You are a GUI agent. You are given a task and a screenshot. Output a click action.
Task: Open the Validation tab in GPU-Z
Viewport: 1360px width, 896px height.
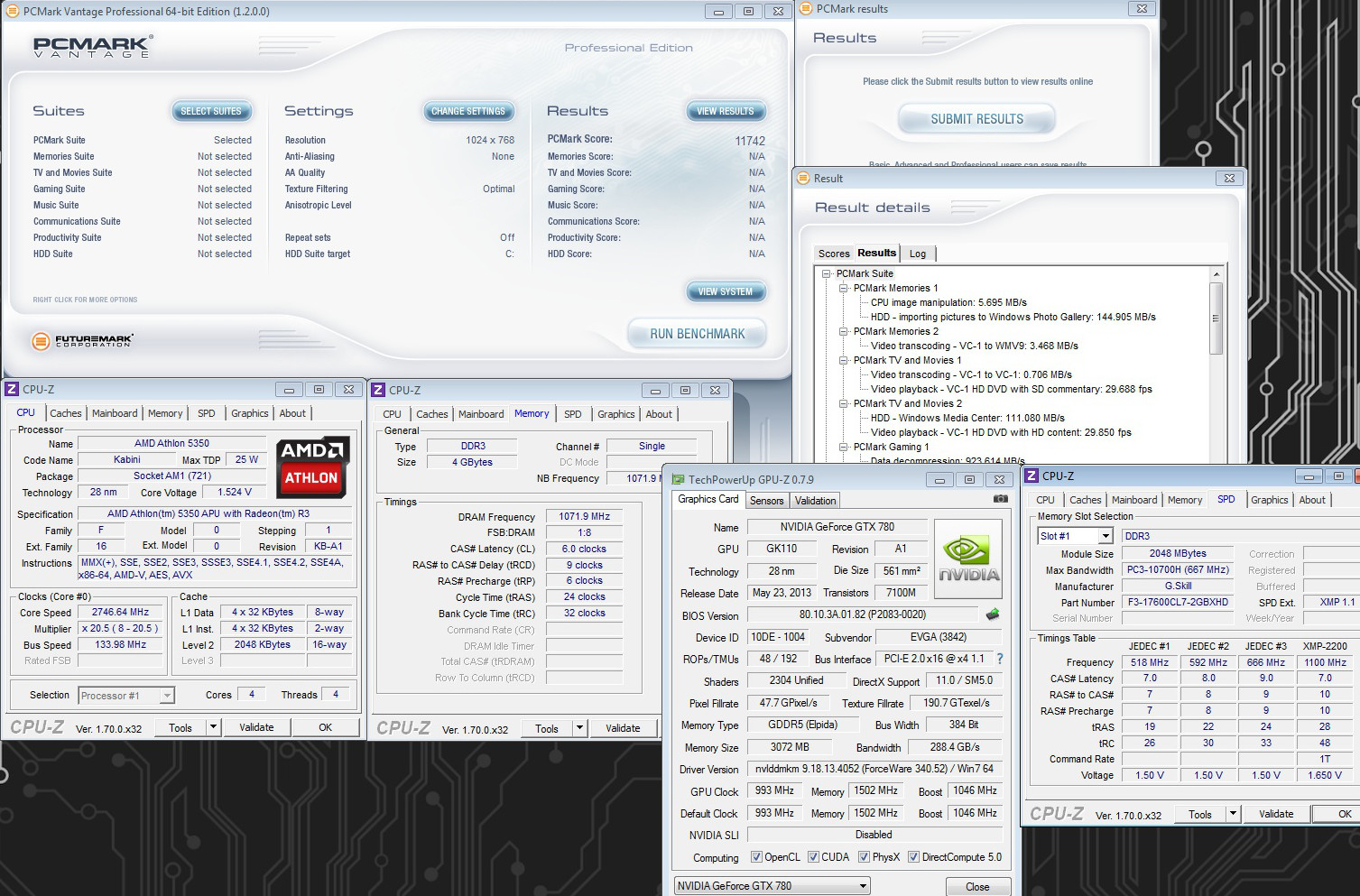point(816,501)
